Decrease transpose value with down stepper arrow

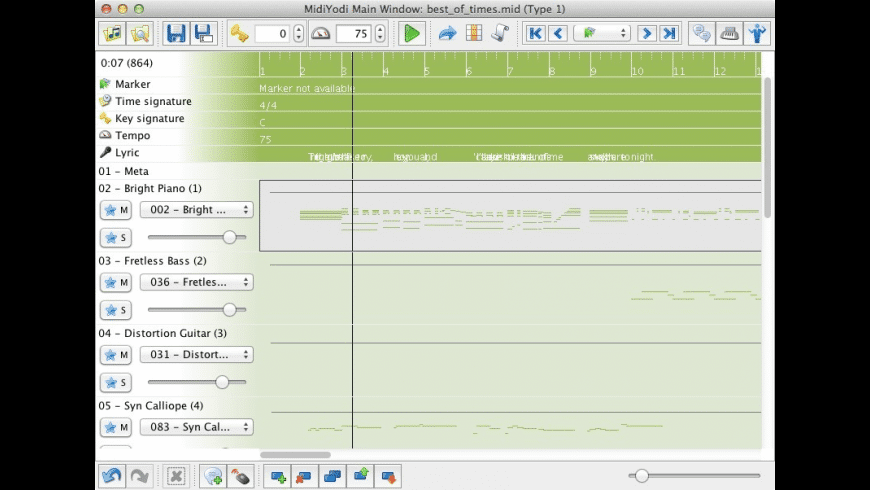(x=299, y=38)
